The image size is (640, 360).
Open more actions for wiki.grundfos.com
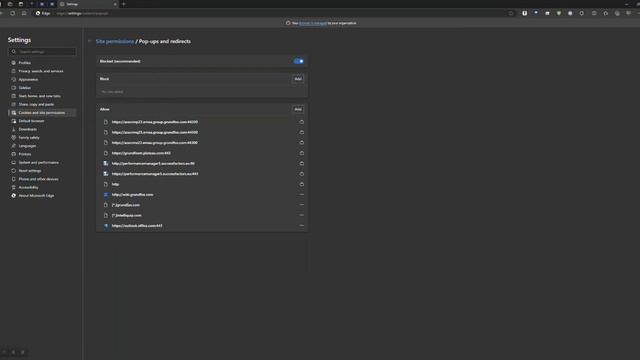[302, 195]
